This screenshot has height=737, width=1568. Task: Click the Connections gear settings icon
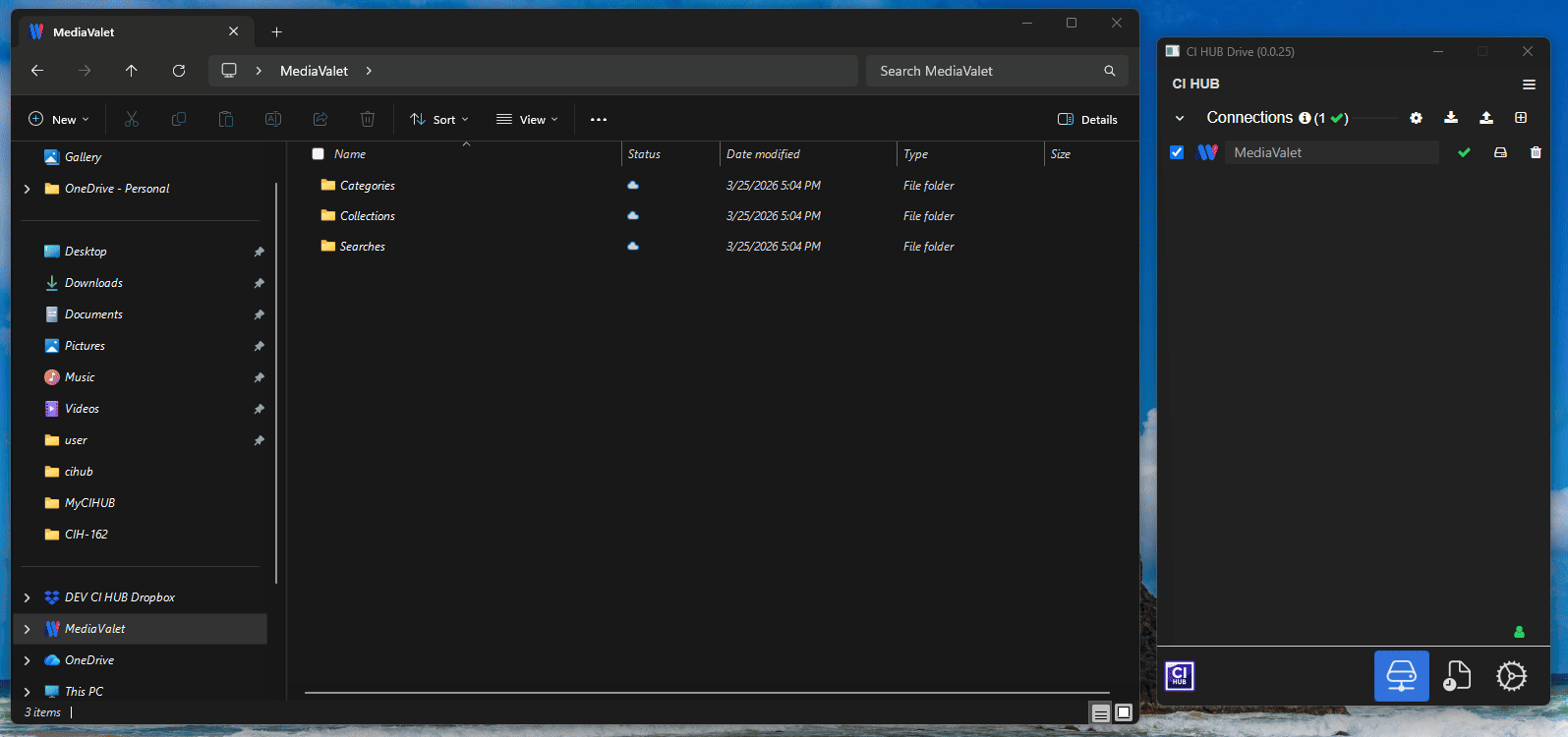(x=1416, y=118)
